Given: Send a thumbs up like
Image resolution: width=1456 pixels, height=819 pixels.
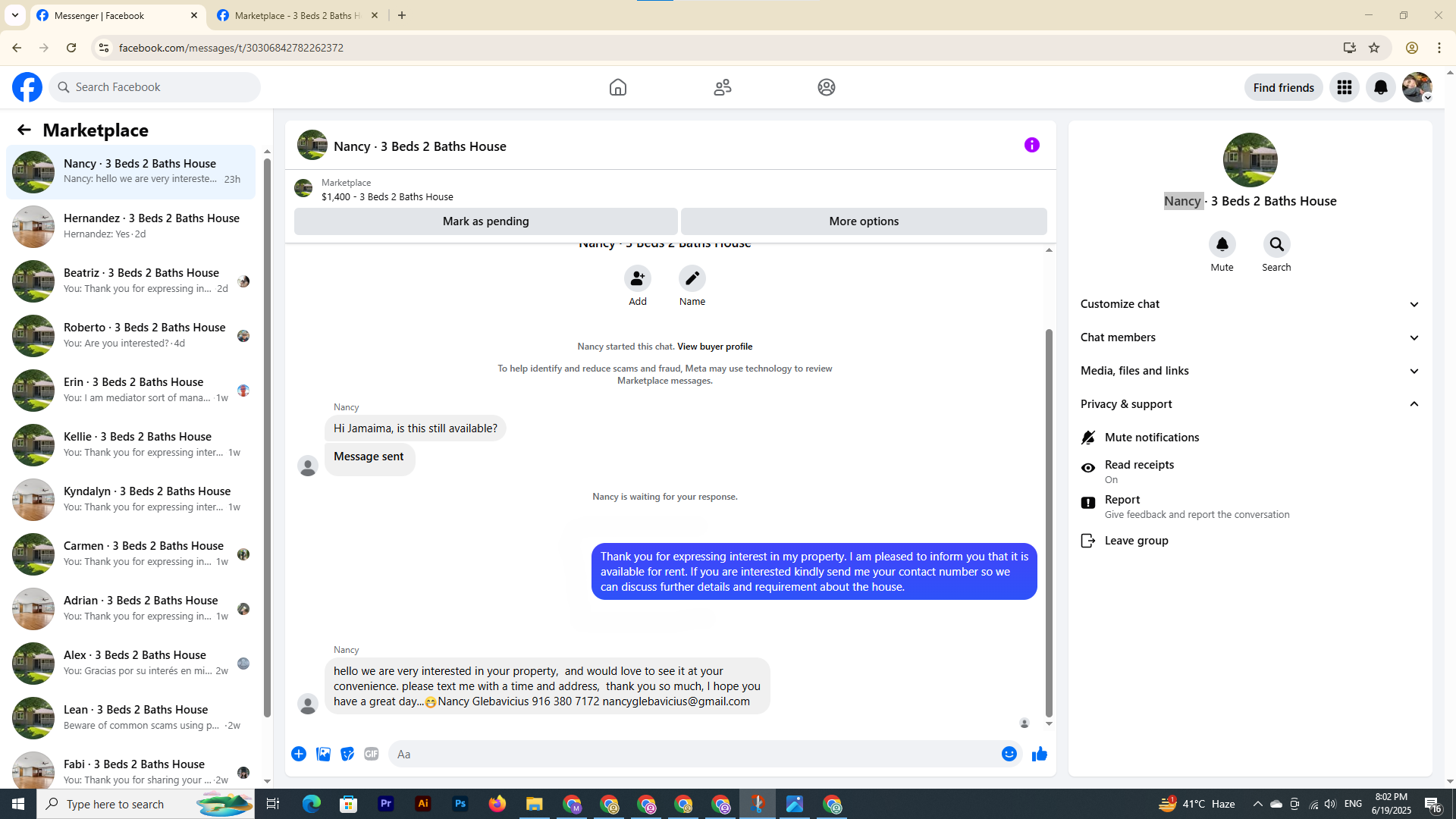Looking at the screenshot, I should [1040, 754].
